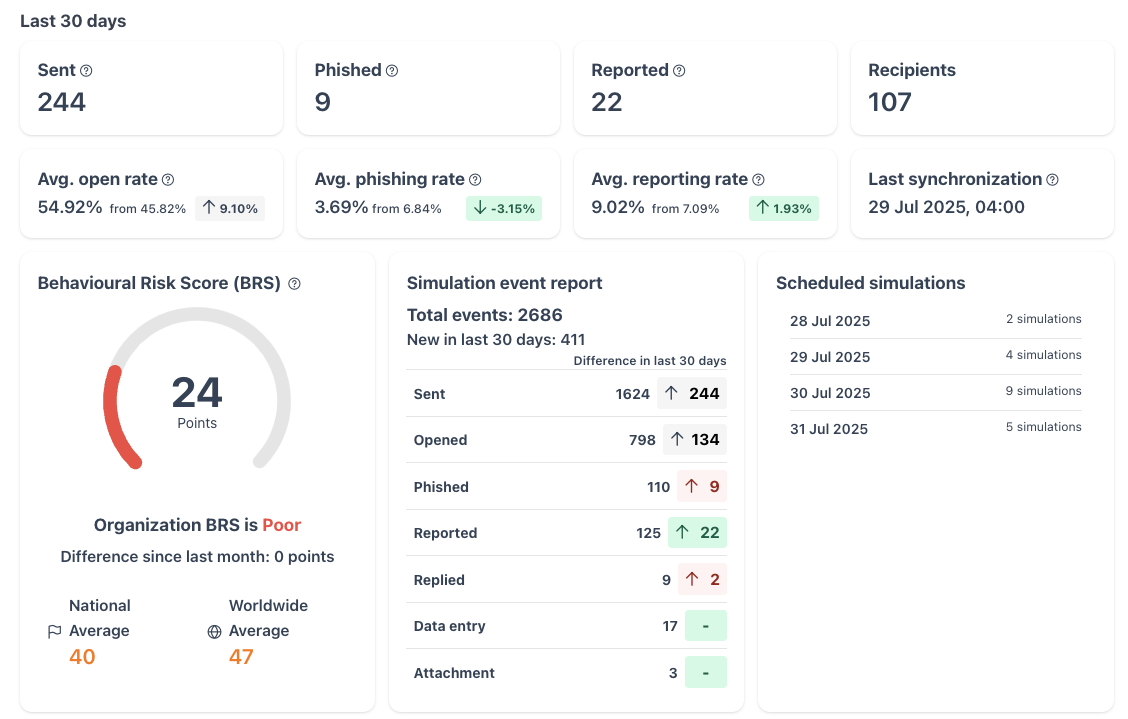Click the question mark beside Reported
Screen dimensions: 1128x719
point(680,70)
